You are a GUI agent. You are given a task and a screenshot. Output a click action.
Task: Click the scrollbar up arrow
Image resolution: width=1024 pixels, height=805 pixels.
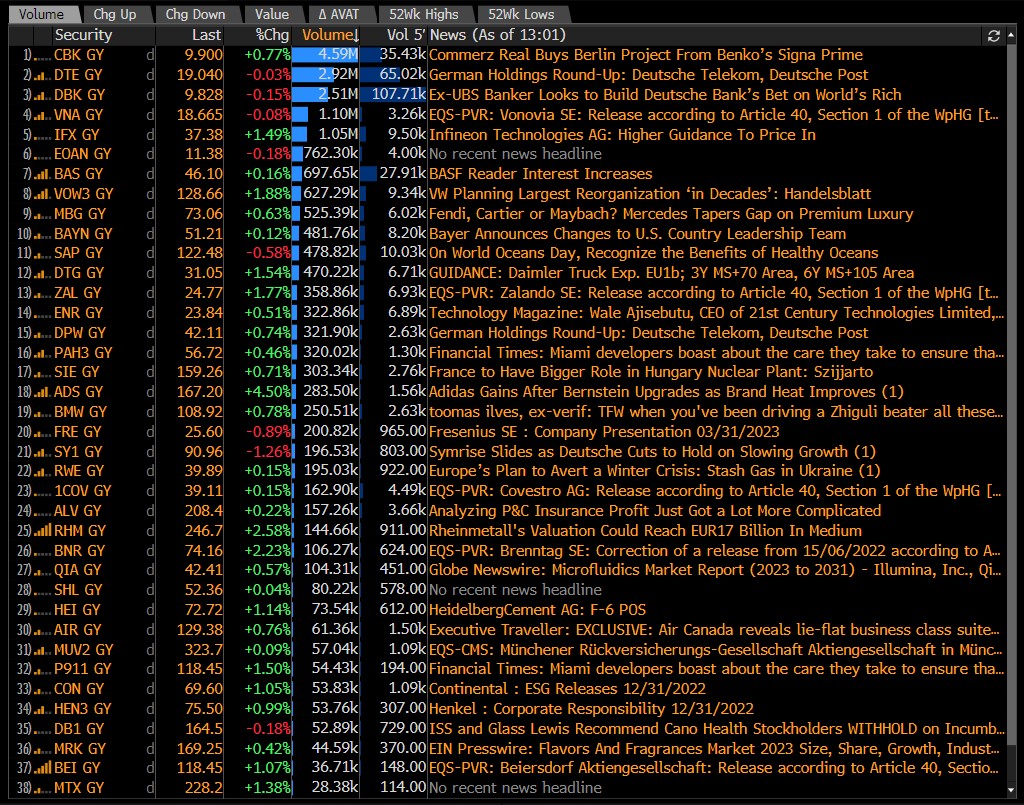click(x=1012, y=34)
